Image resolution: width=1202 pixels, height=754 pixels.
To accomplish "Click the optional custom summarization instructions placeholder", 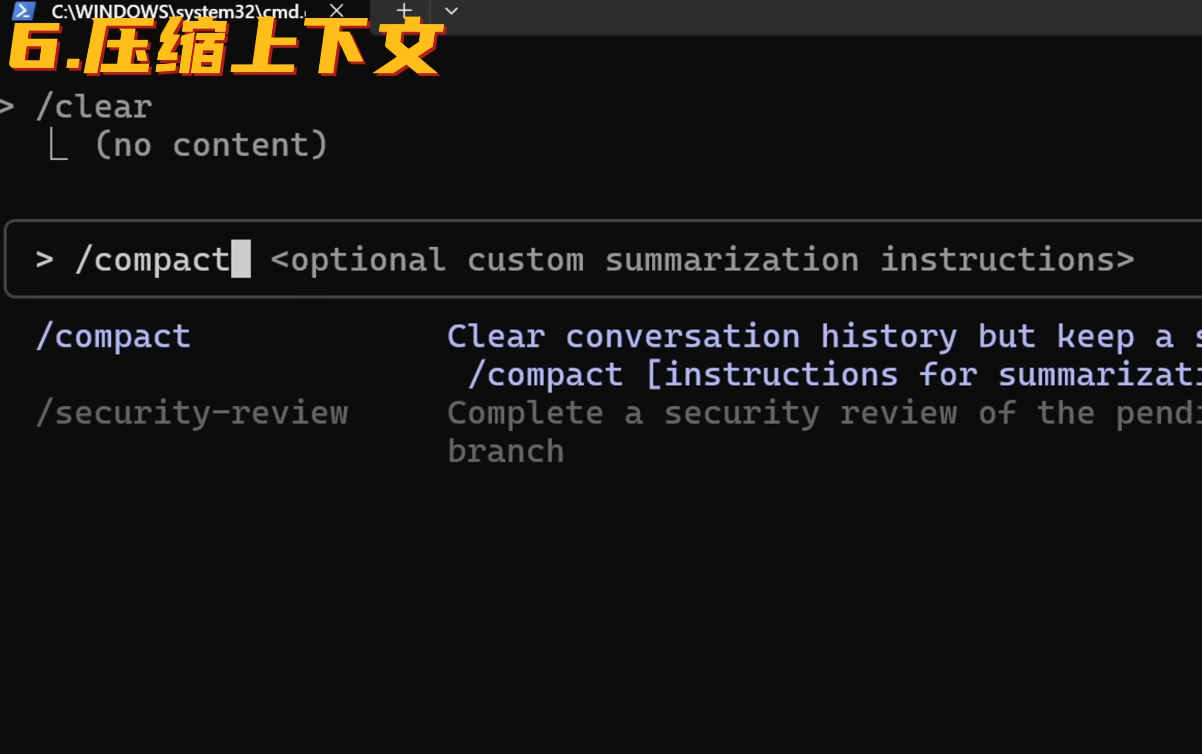I will click(x=702, y=260).
